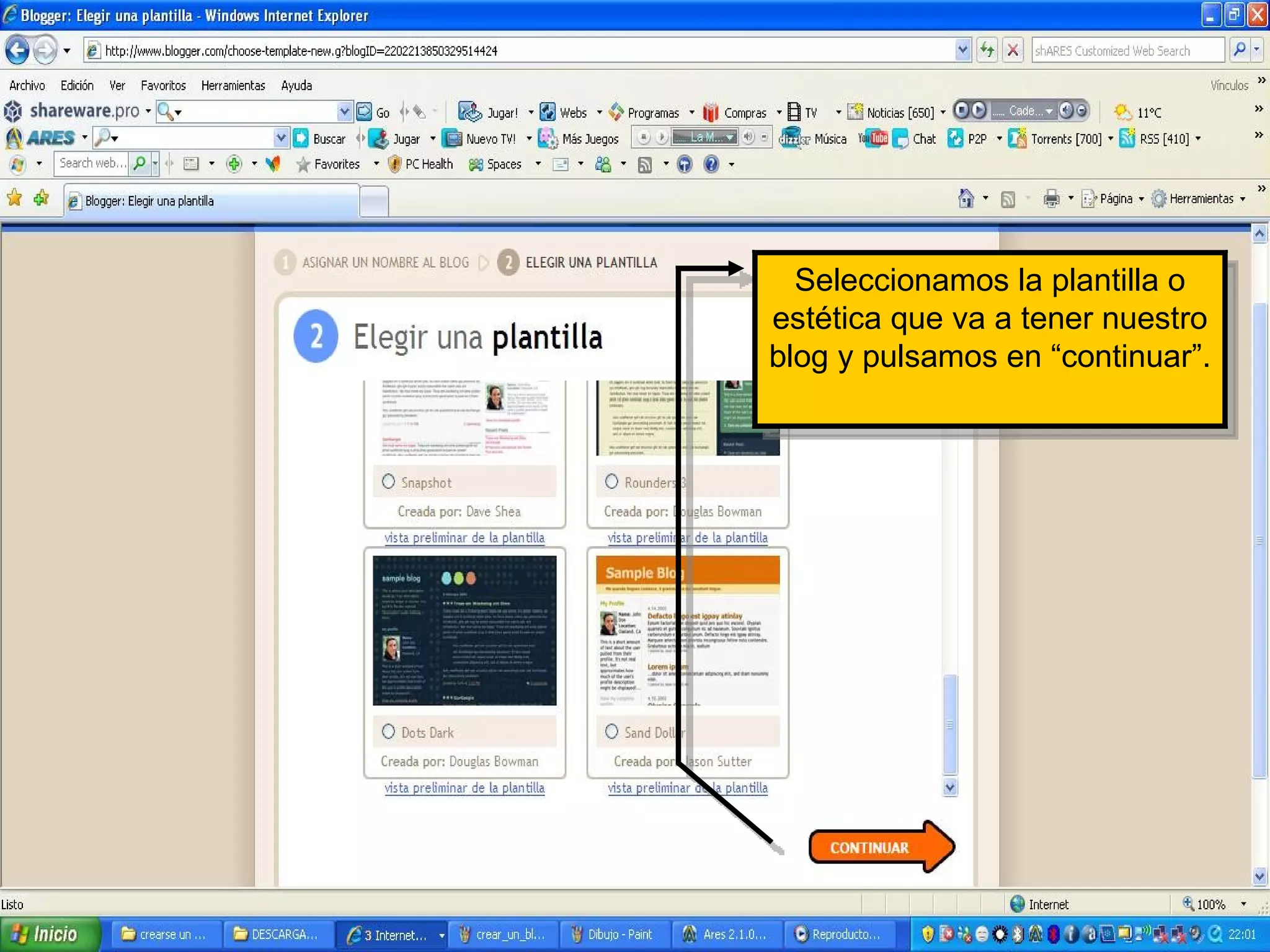1270x952 pixels.
Task: Click the Stop loading red X icon
Action: [1013, 50]
